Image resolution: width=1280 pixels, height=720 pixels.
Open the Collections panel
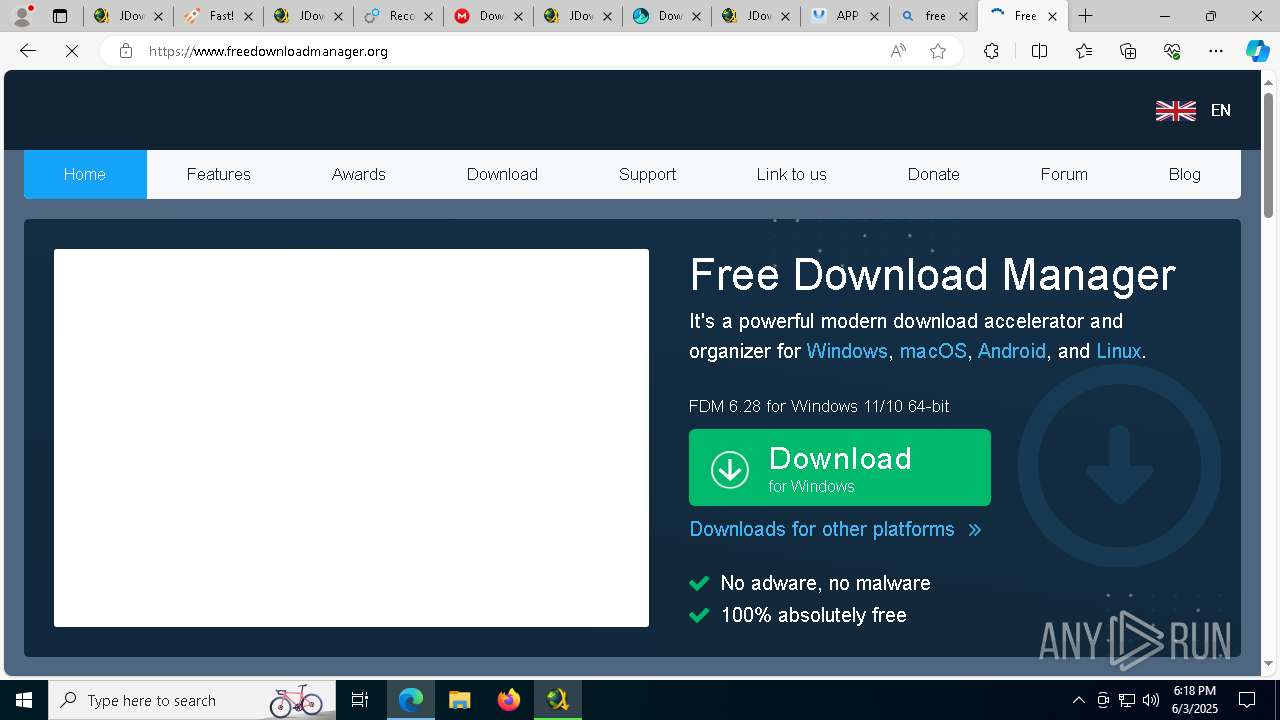click(1128, 51)
